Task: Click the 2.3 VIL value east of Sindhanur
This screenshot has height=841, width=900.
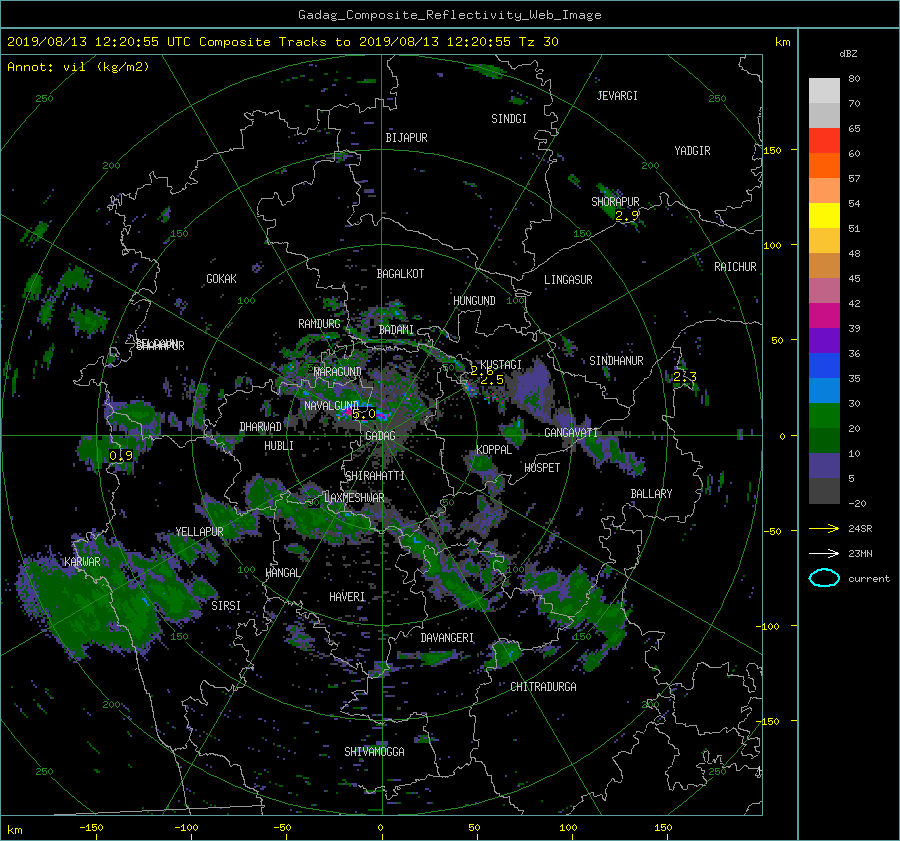Action: coord(685,377)
